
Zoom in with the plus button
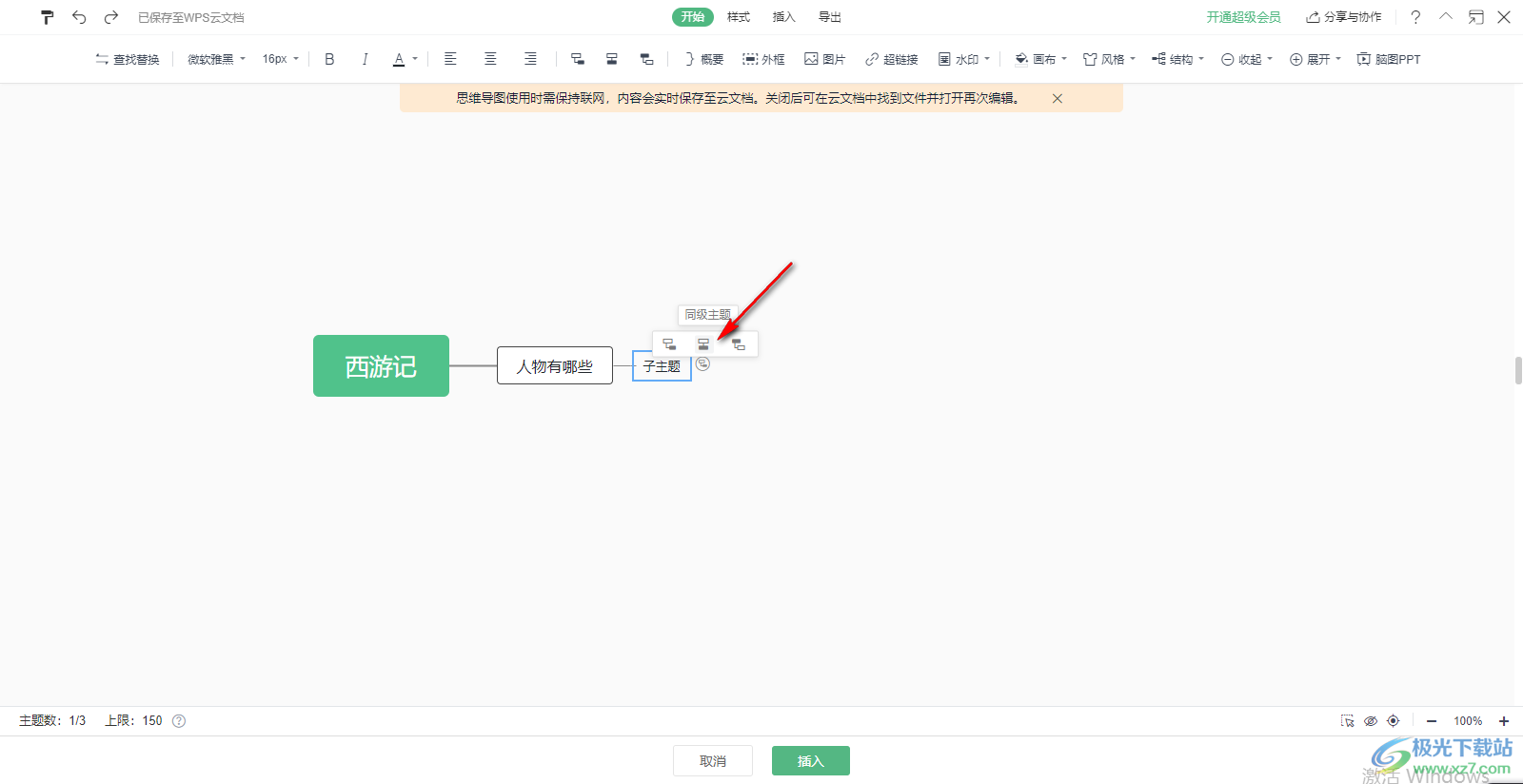(x=1504, y=721)
